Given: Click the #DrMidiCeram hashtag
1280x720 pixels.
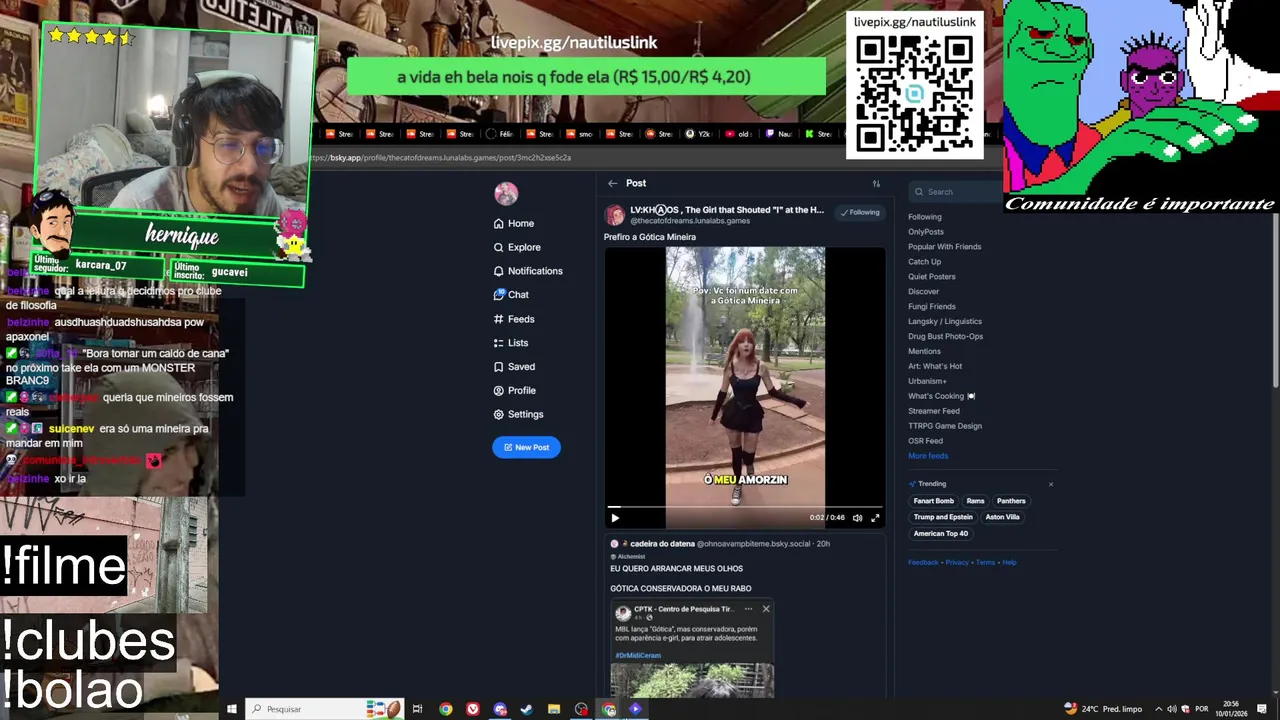Looking at the screenshot, I should tap(638, 656).
